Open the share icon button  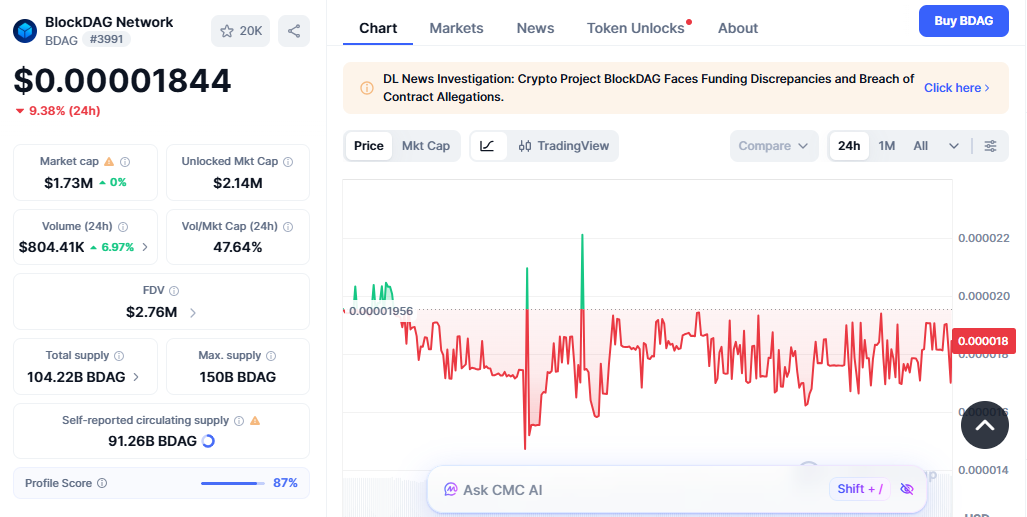(294, 31)
